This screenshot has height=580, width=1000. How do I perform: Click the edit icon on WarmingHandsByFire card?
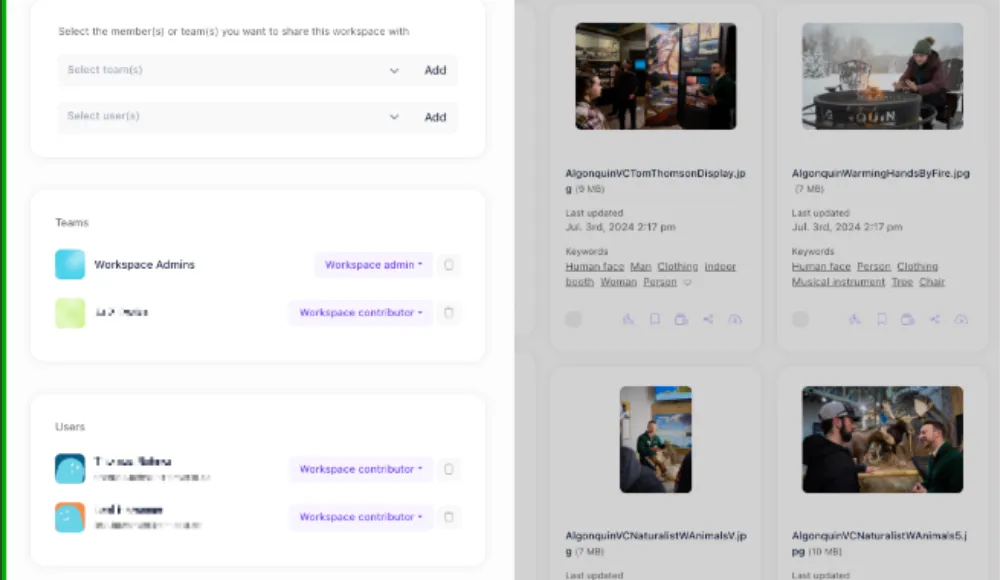pos(855,319)
